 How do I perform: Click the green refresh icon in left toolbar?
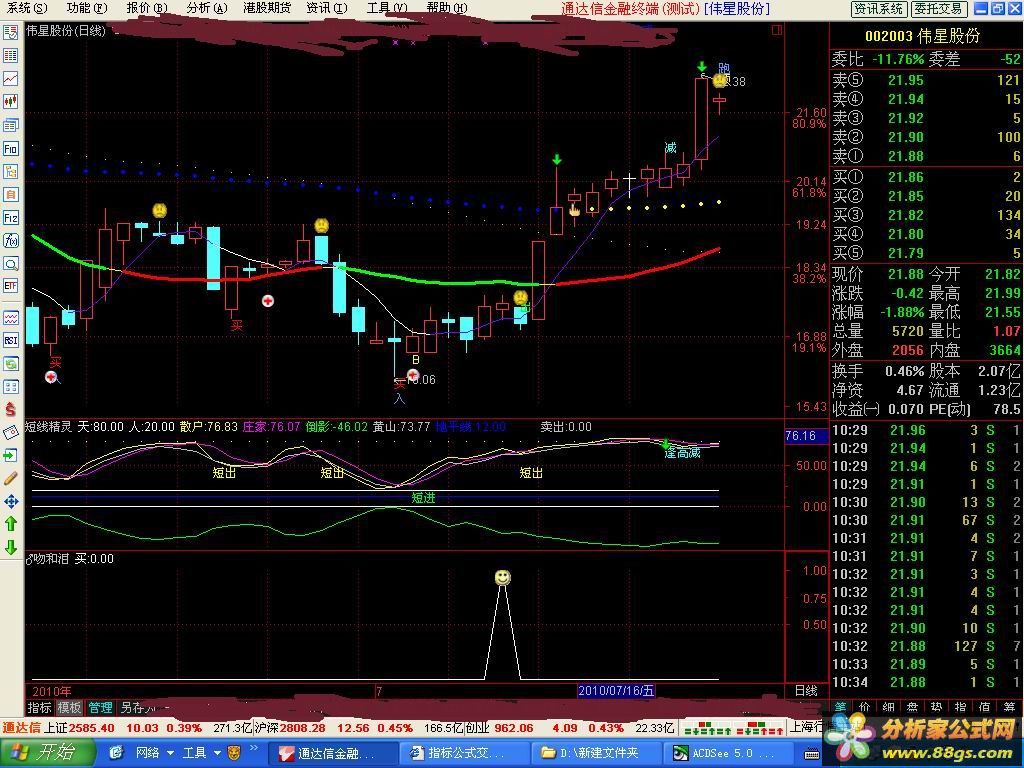click(x=10, y=364)
